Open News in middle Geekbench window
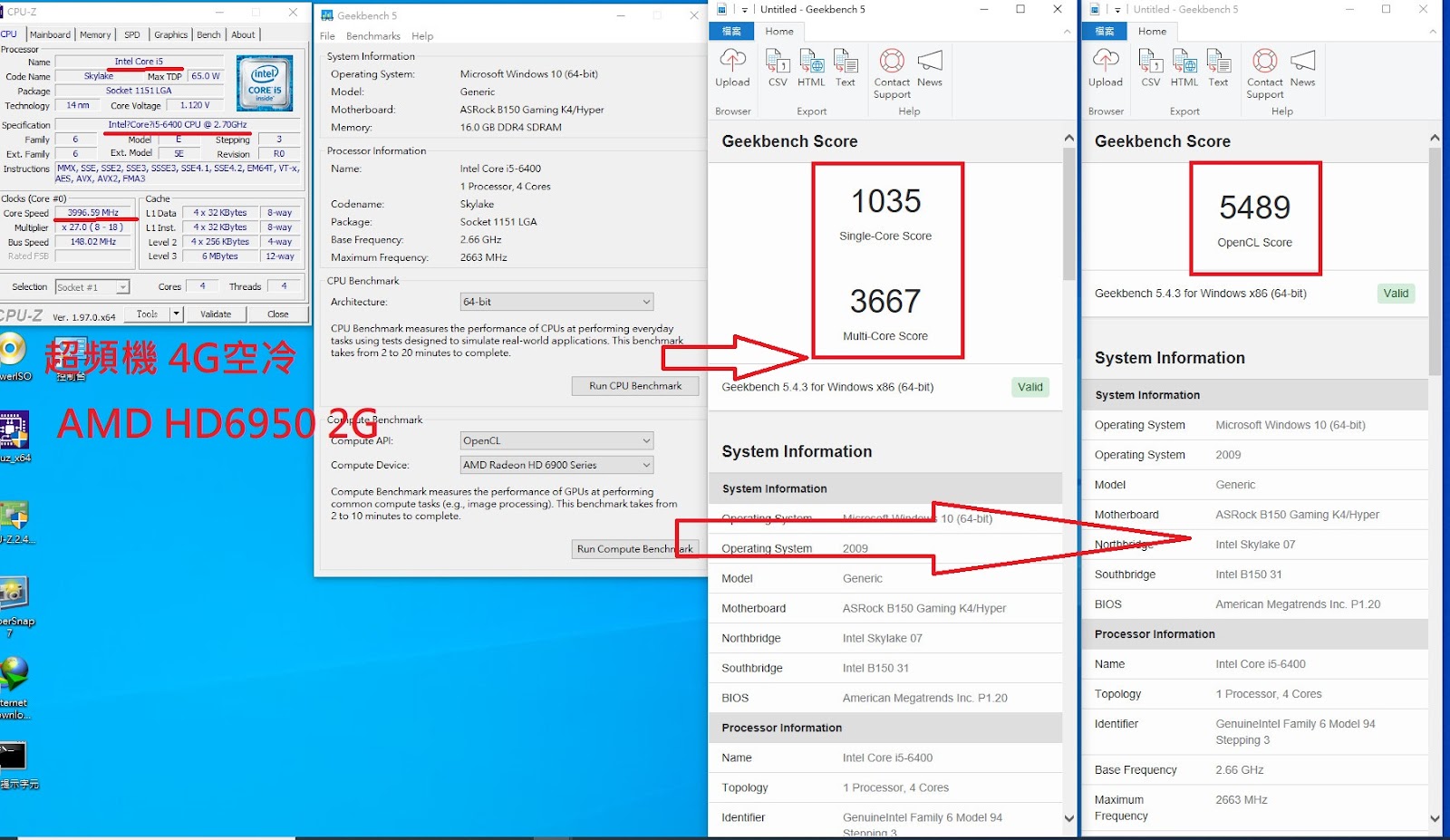 930,61
